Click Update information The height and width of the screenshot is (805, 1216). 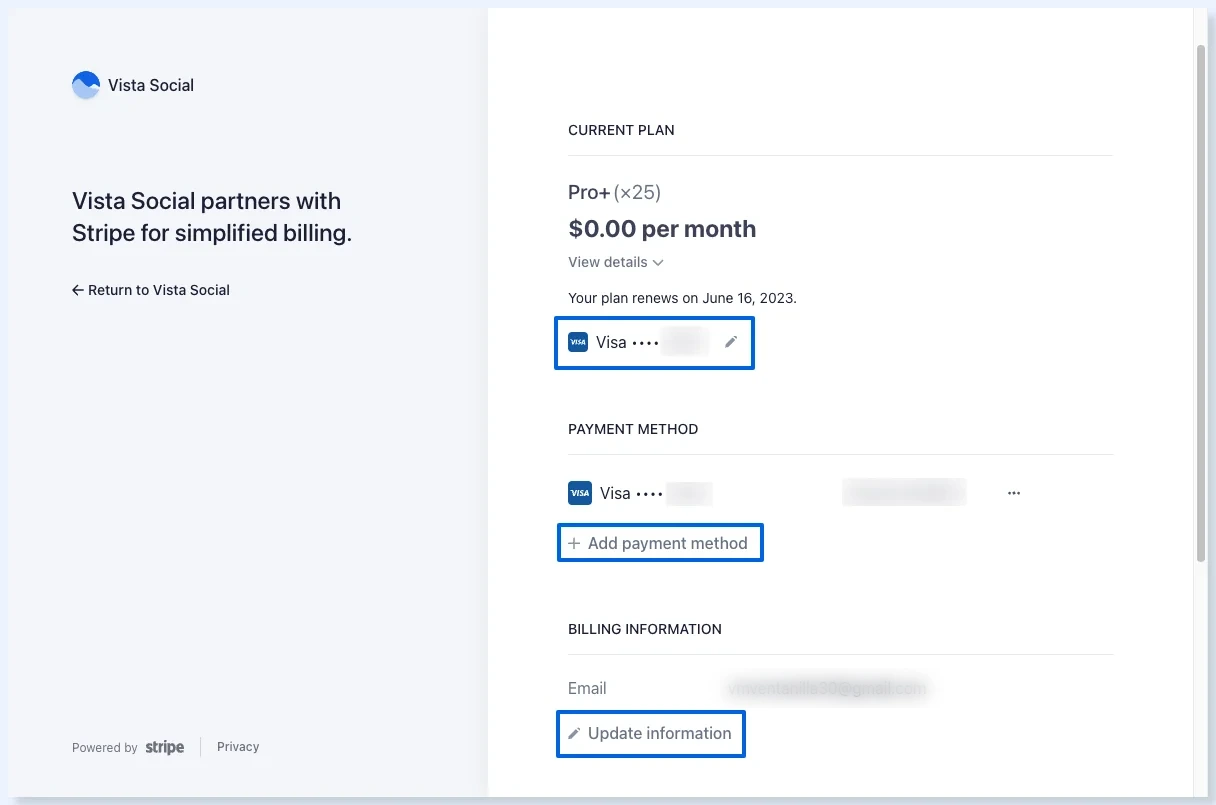651,733
